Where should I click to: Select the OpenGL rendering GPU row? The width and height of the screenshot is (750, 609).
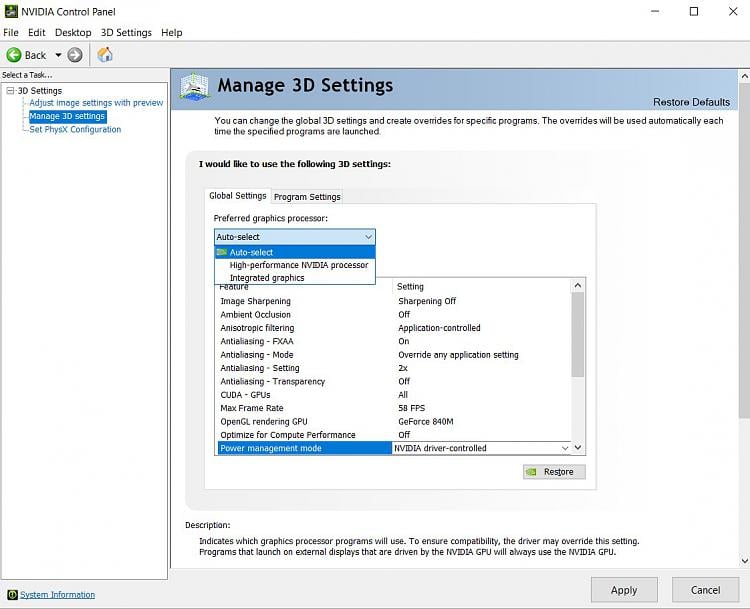click(395, 422)
